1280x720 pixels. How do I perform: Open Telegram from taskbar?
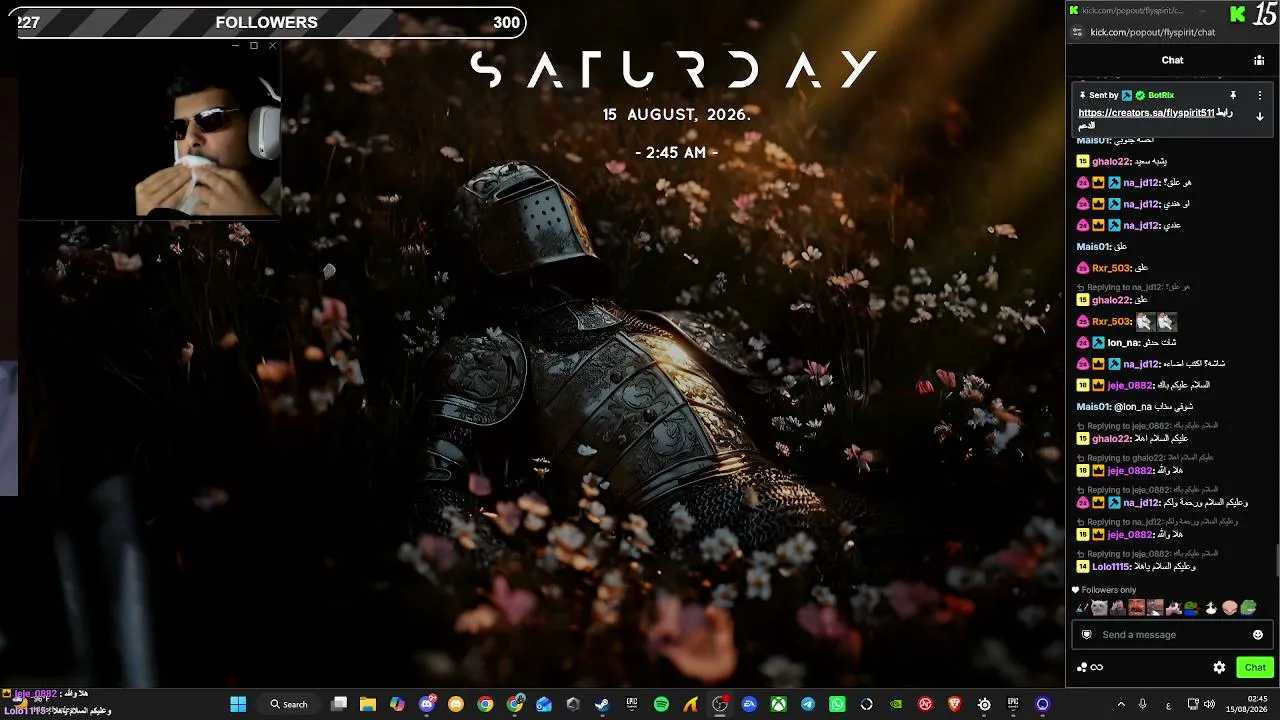[808, 704]
